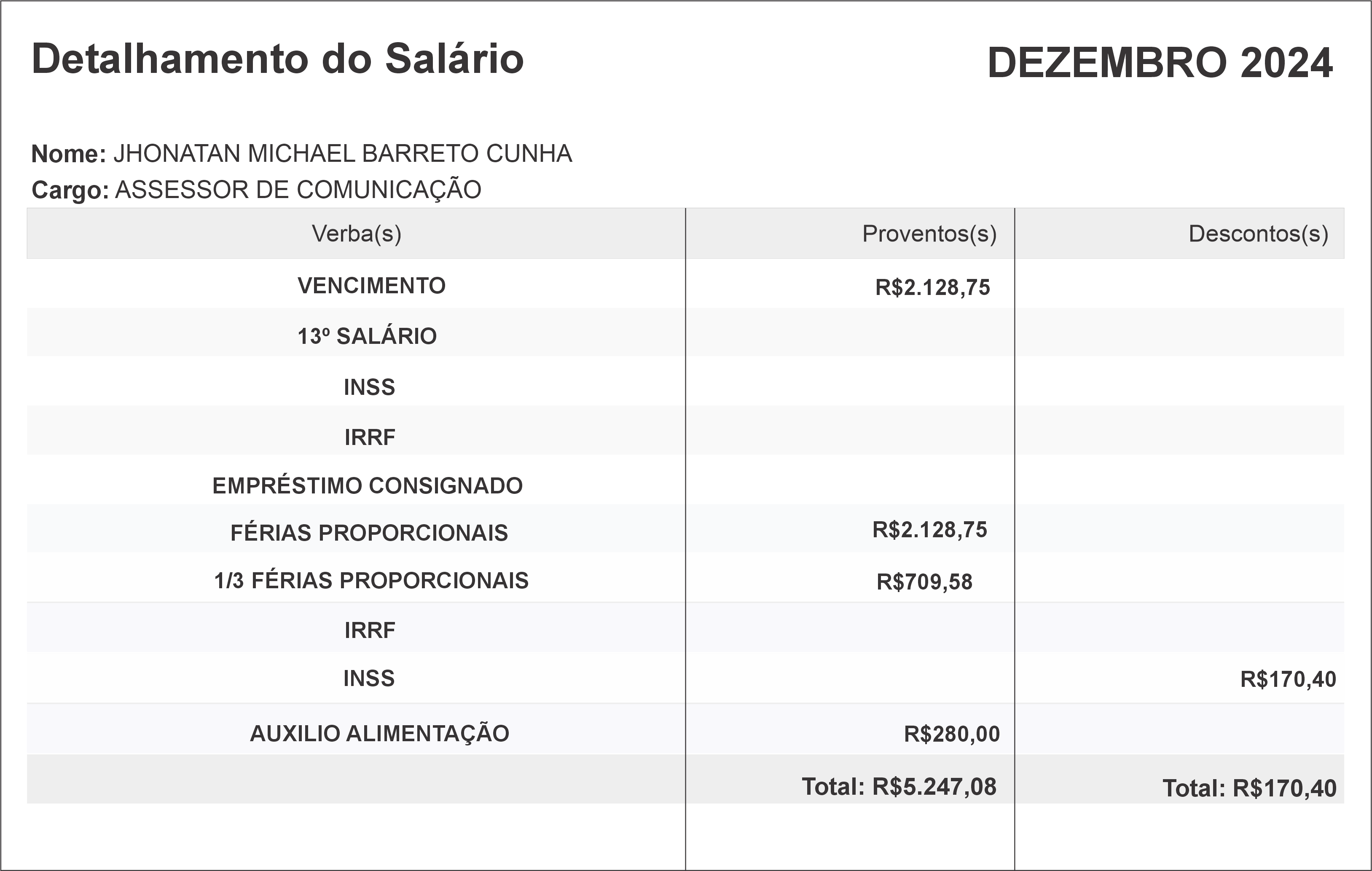
Task: Click the 1/3 FÉRIAS PROPORCIONAIS row label
Action: (x=371, y=581)
